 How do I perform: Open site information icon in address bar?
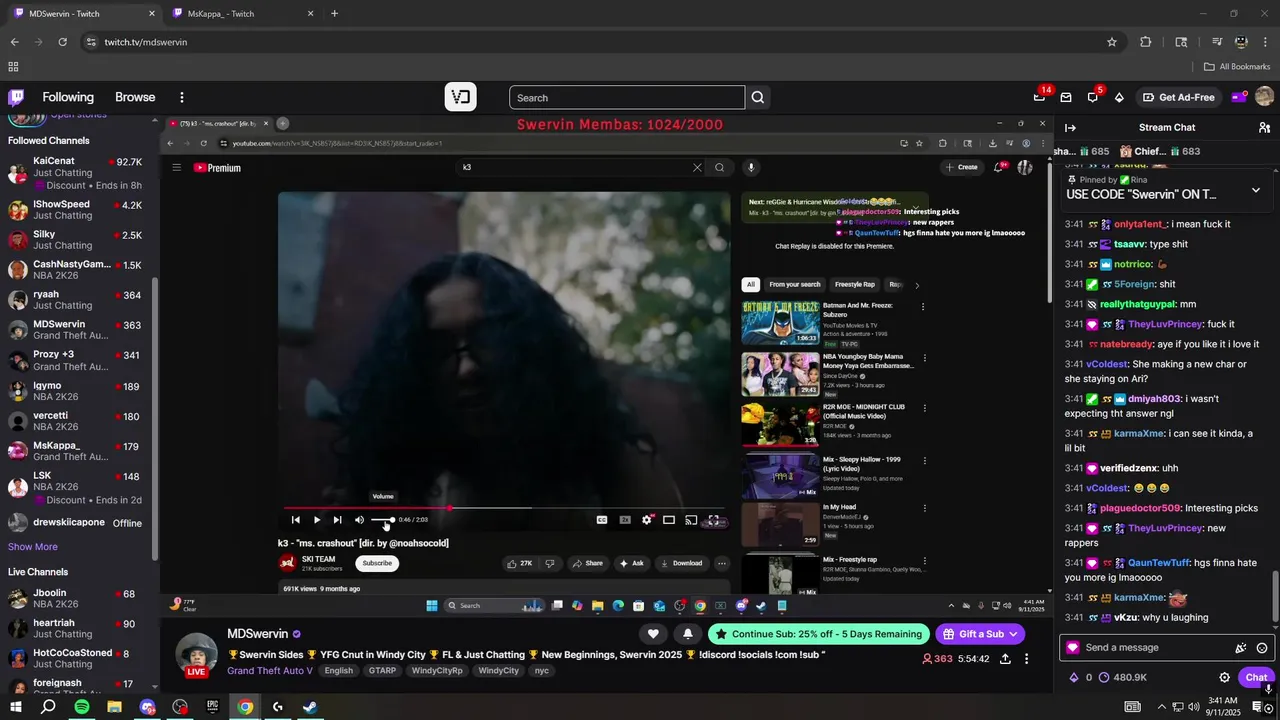91,42
